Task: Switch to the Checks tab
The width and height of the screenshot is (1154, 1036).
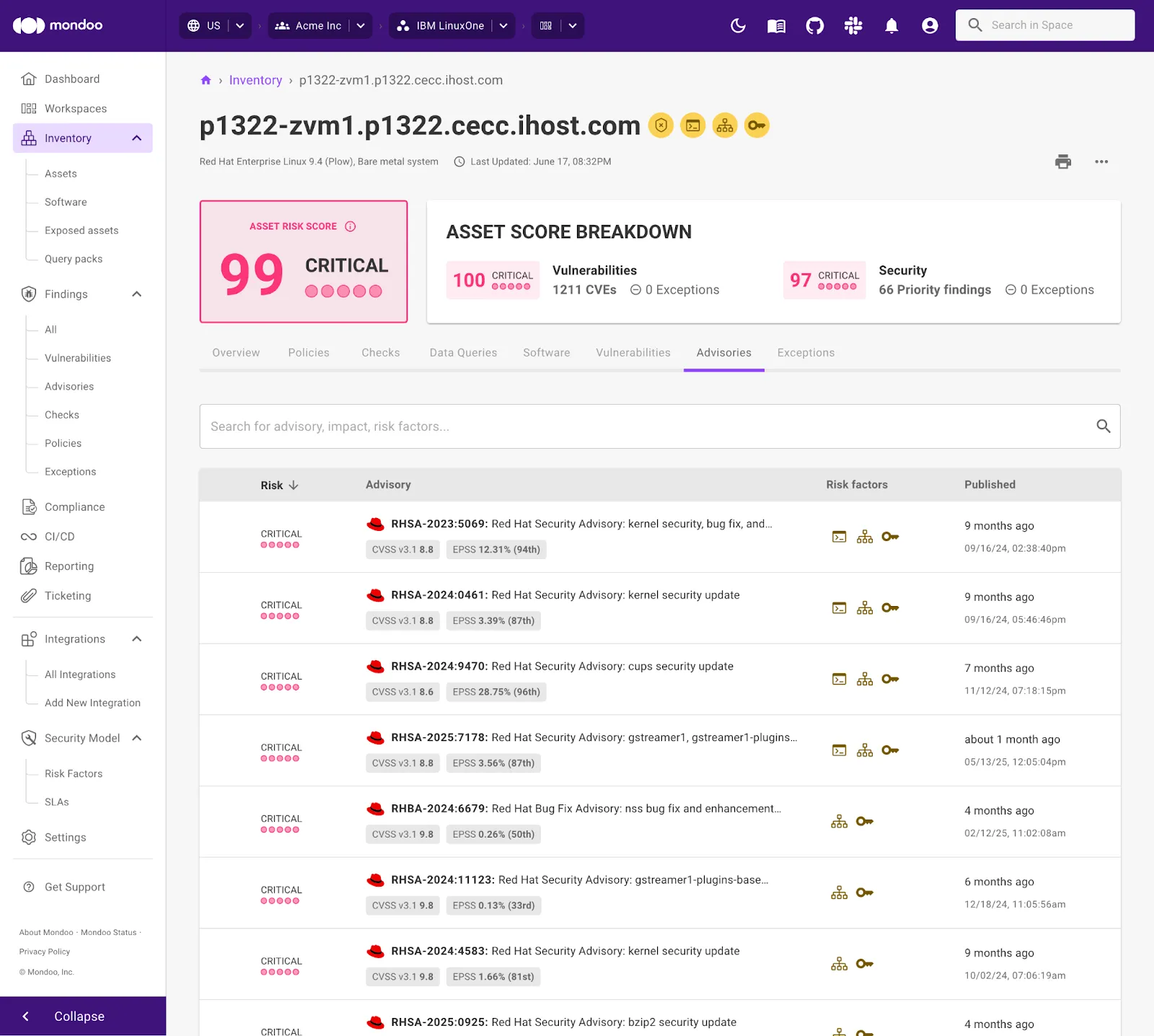Action: pos(381,353)
